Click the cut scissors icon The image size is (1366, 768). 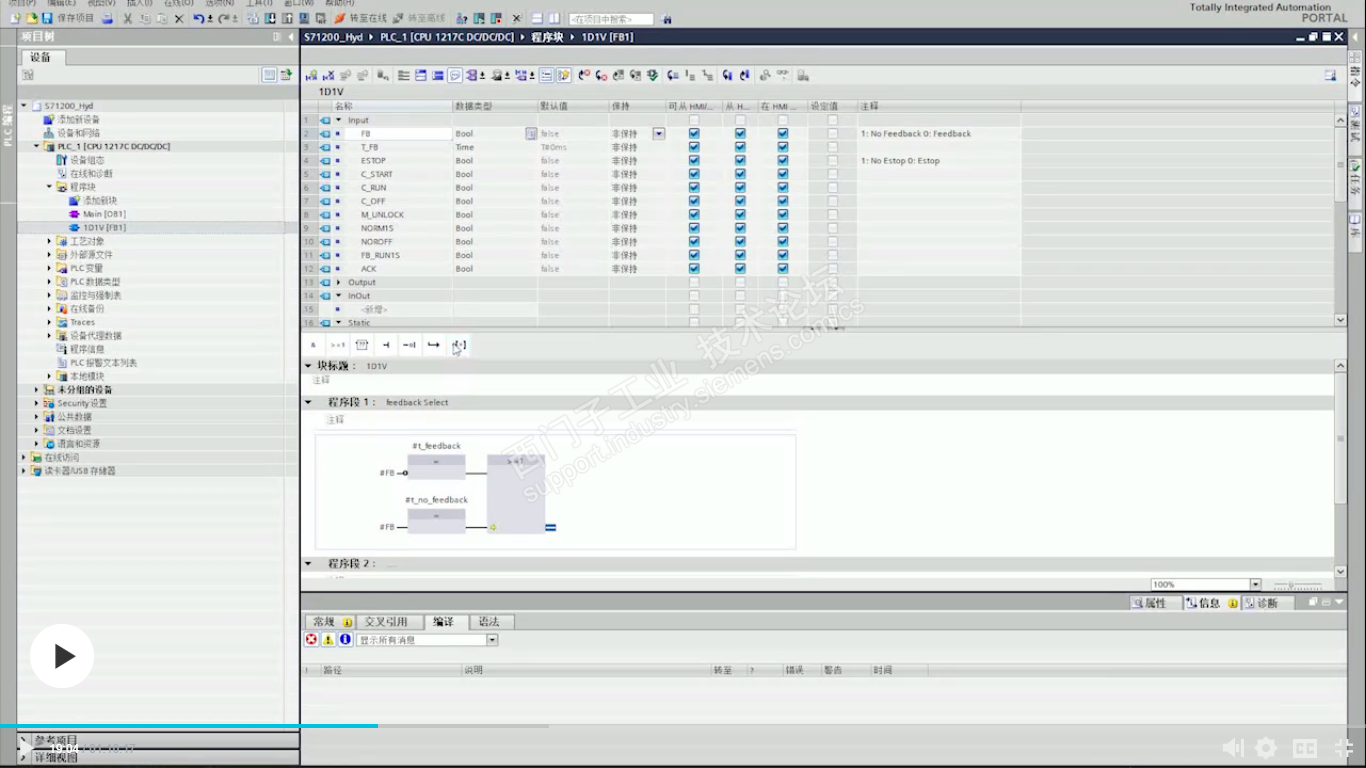pyautogui.click(x=128, y=18)
